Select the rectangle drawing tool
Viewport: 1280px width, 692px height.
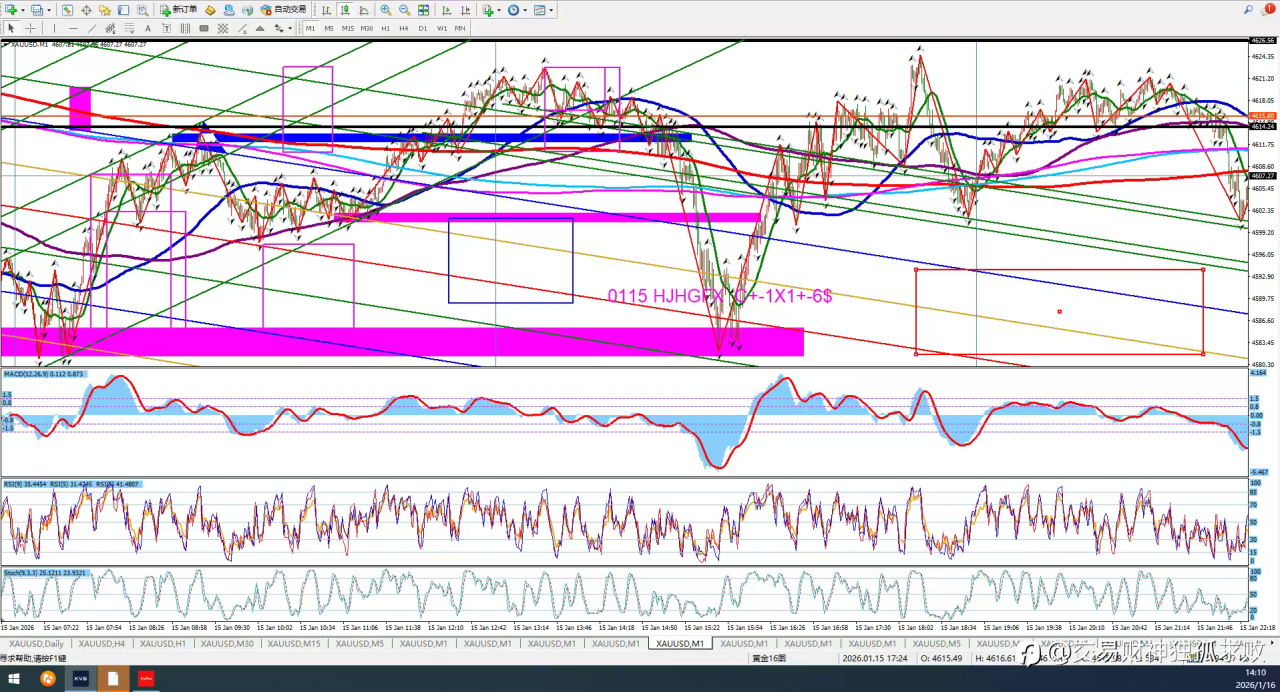click(x=203, y=28)
